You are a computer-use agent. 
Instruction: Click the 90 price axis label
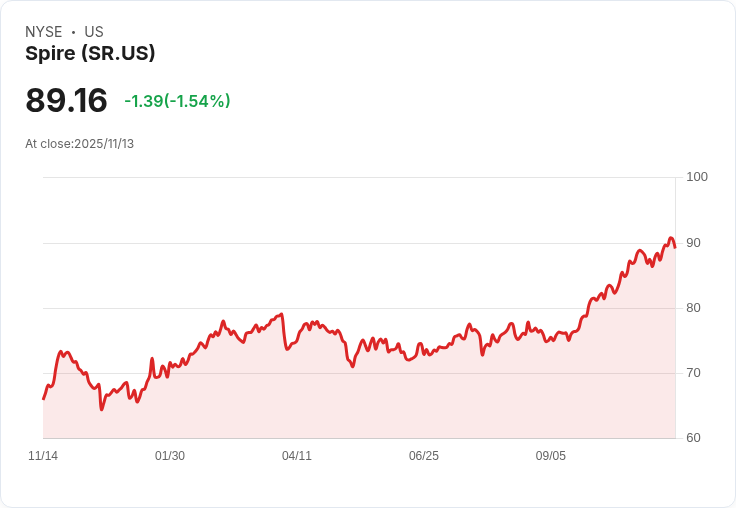[694, 243]
